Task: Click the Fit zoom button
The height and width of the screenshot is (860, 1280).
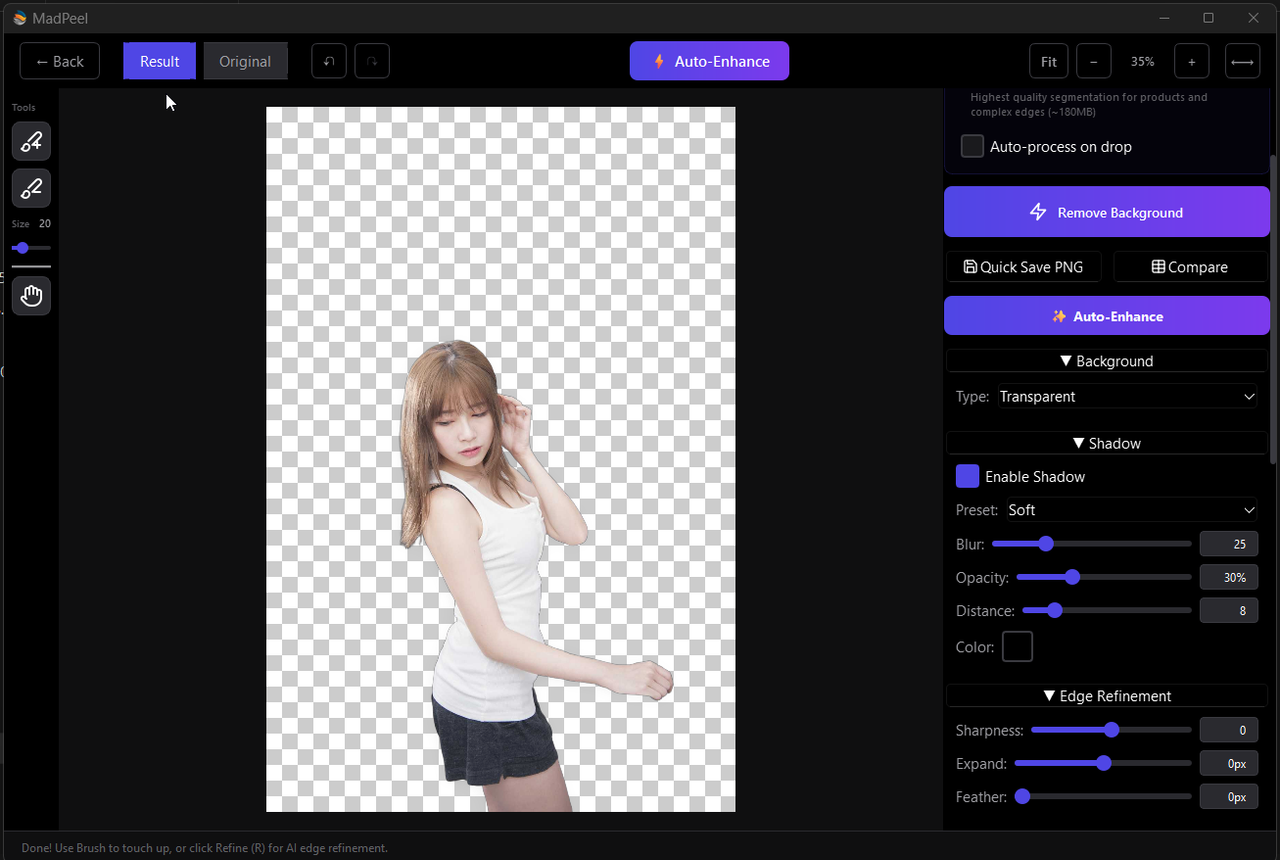Action: [x=1049, y=61]
